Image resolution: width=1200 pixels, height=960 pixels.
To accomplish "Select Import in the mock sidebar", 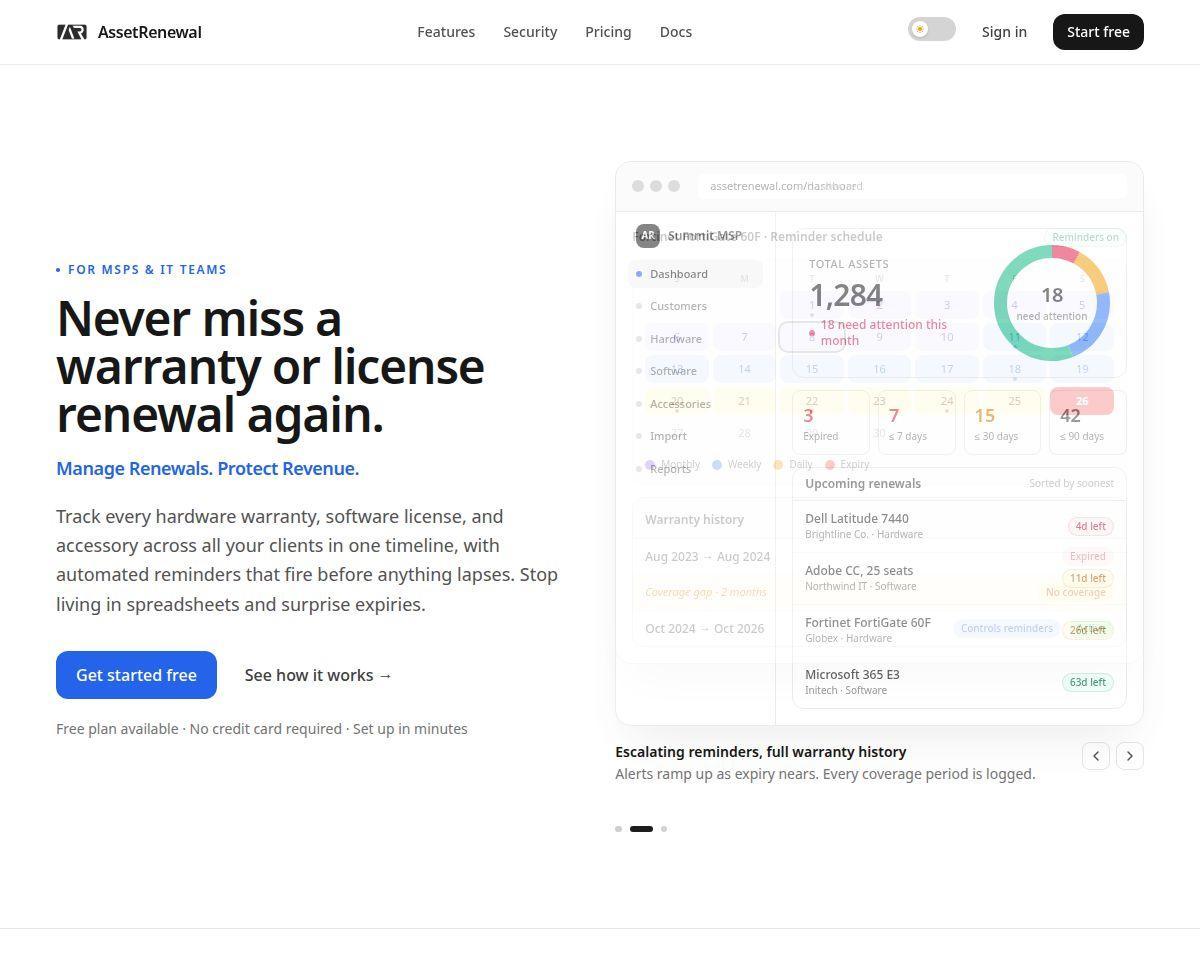I will coord(695,436).
